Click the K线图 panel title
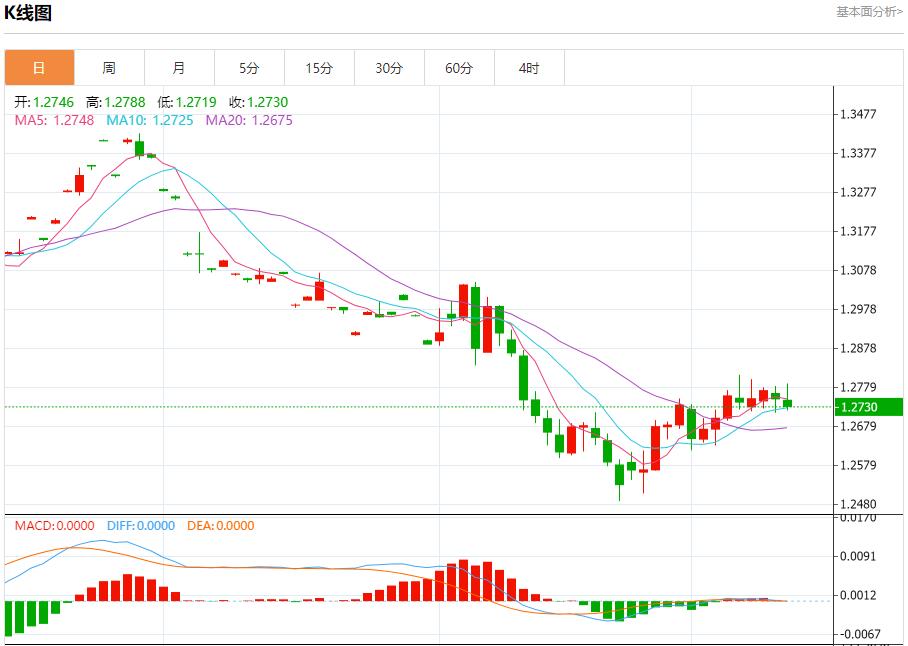This screenshot has width=908, height=646. point(28,13)
